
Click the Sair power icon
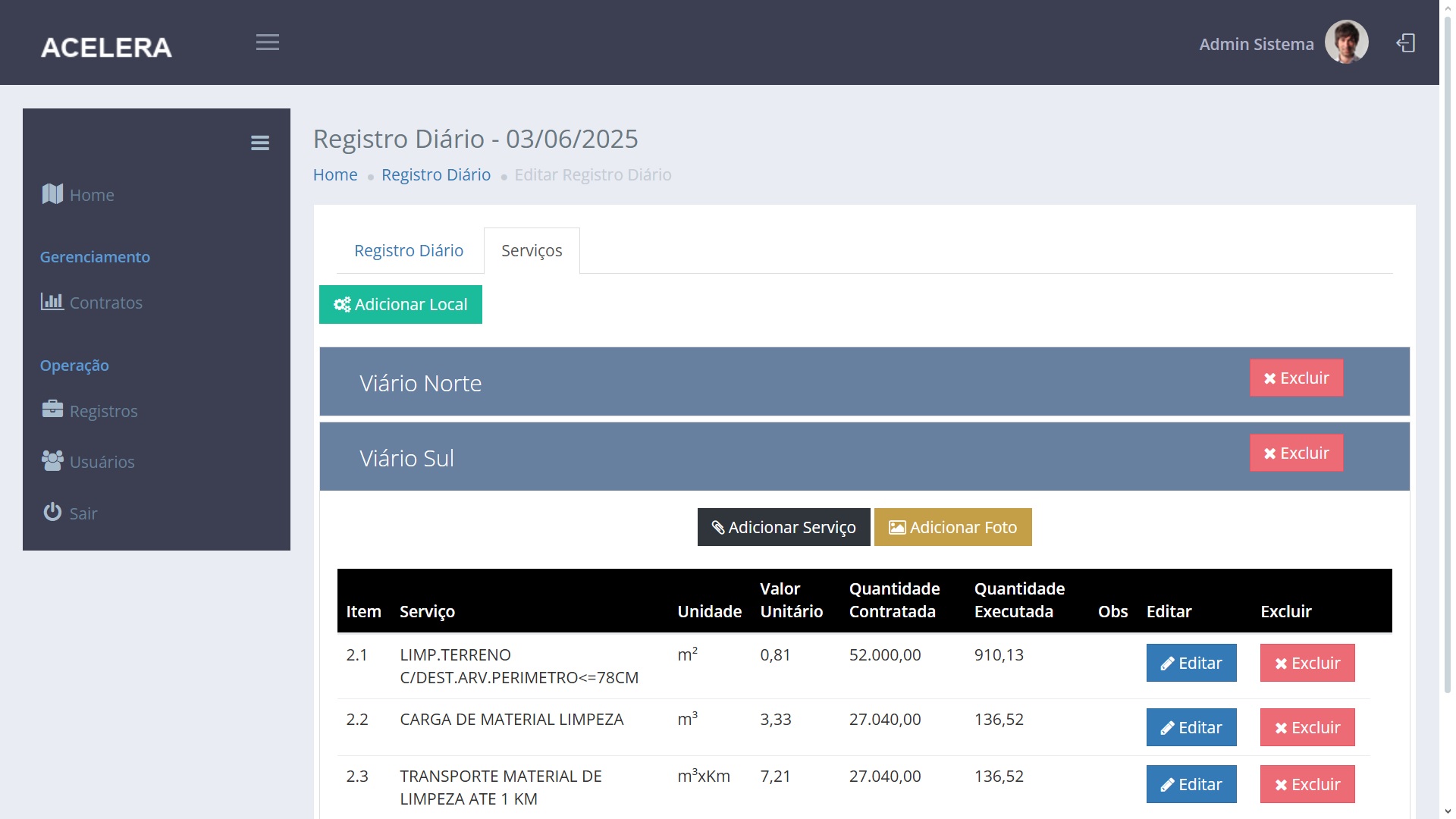tap(52, 512)
